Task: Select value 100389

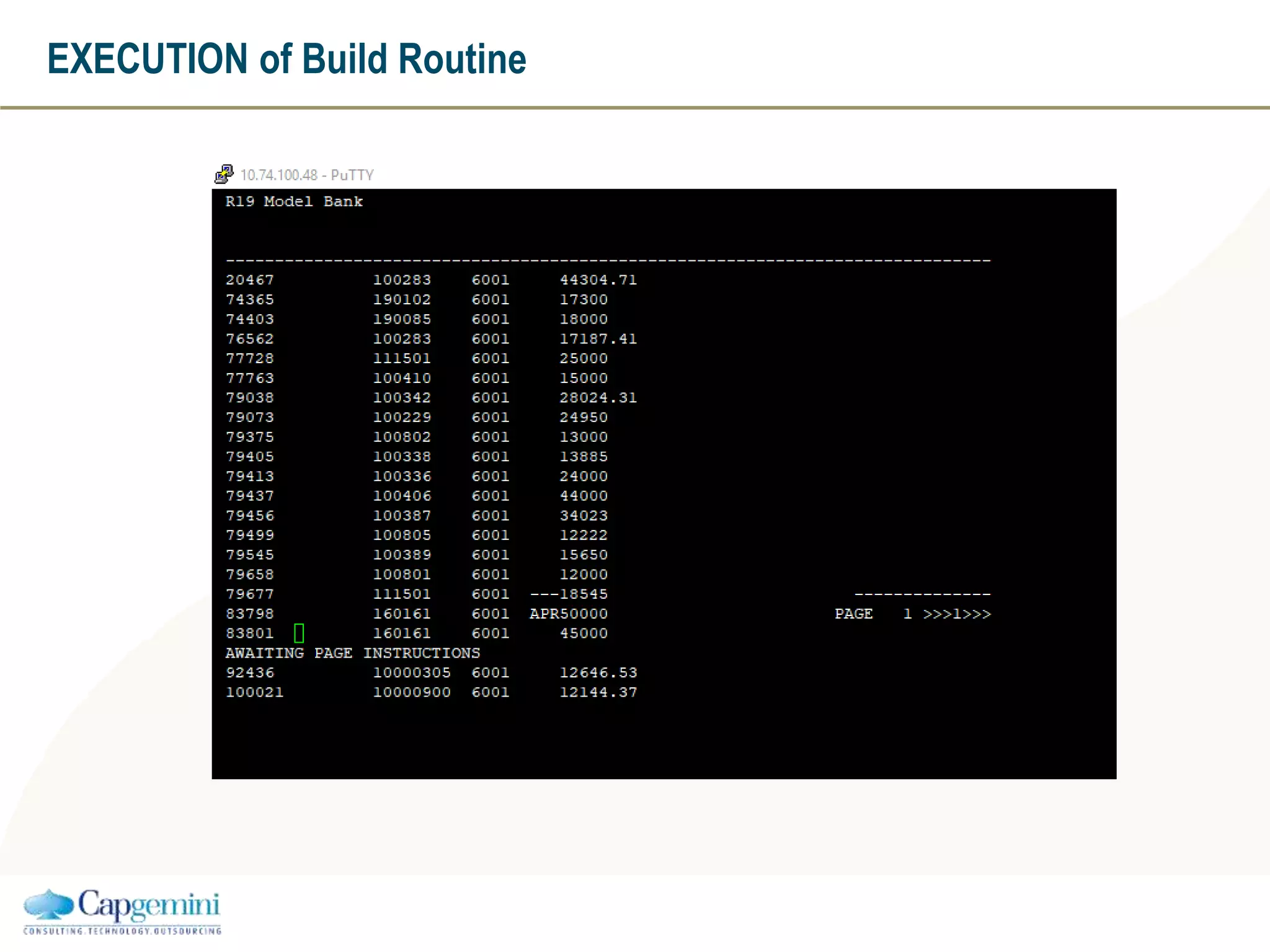Action: coord(402,555)
